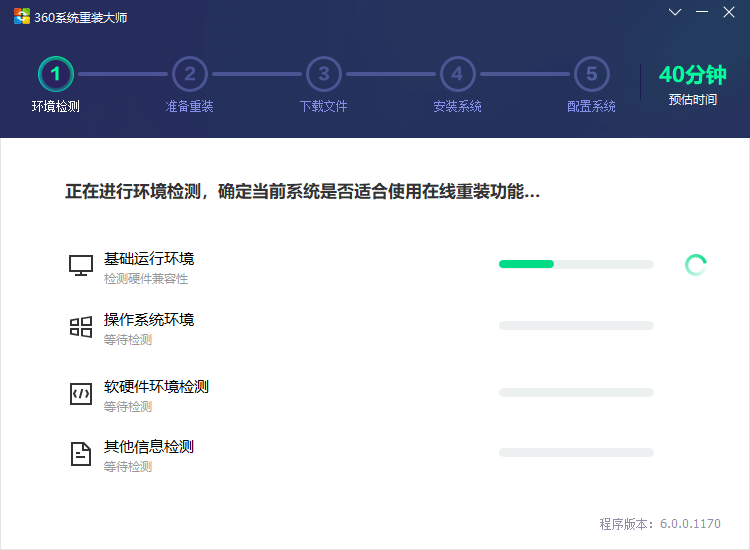
Task: Minimize the 360系统重装大师 window
Action: (x=702, y=11)
